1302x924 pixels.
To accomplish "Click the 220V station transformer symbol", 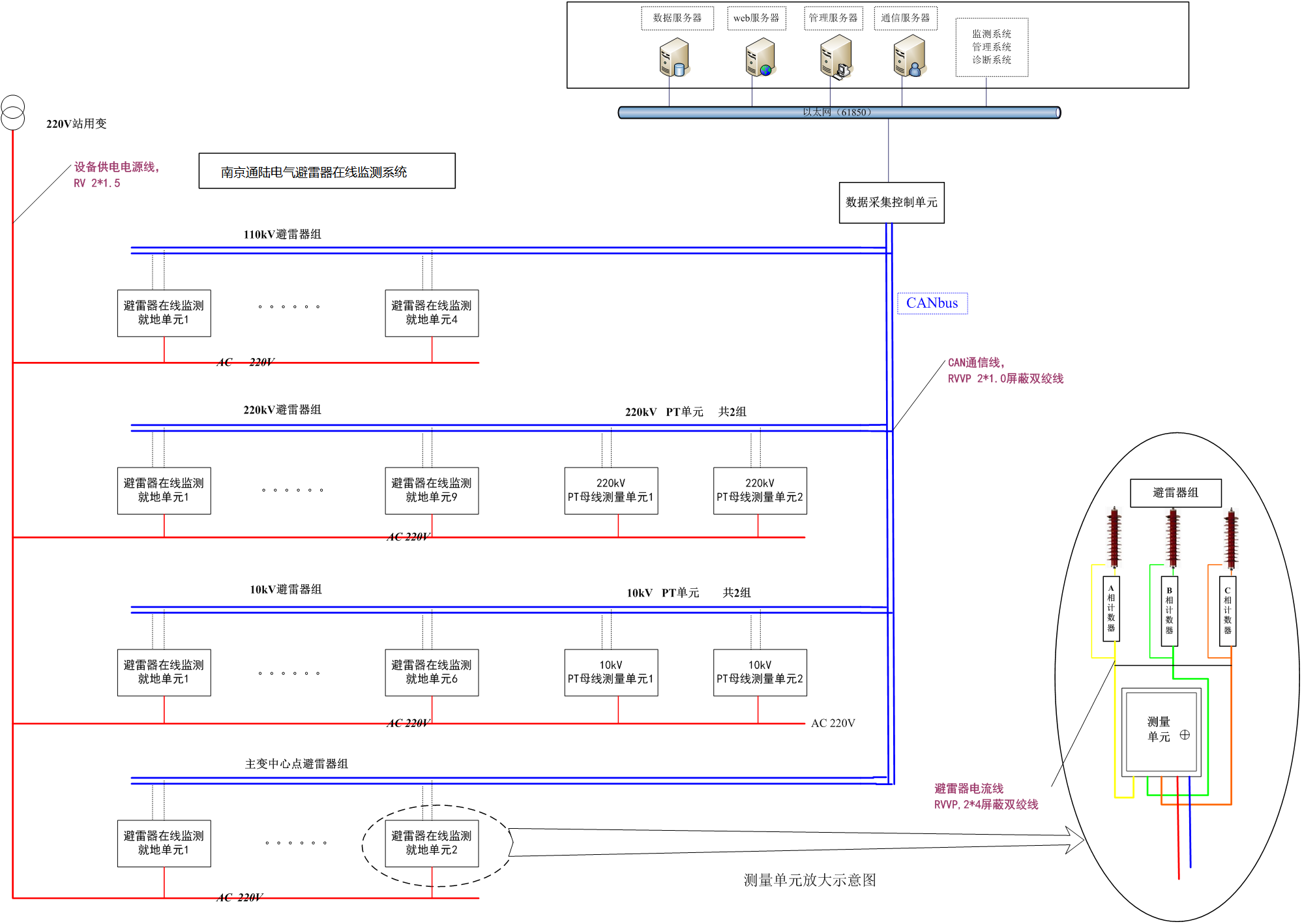I will (12, 113).
